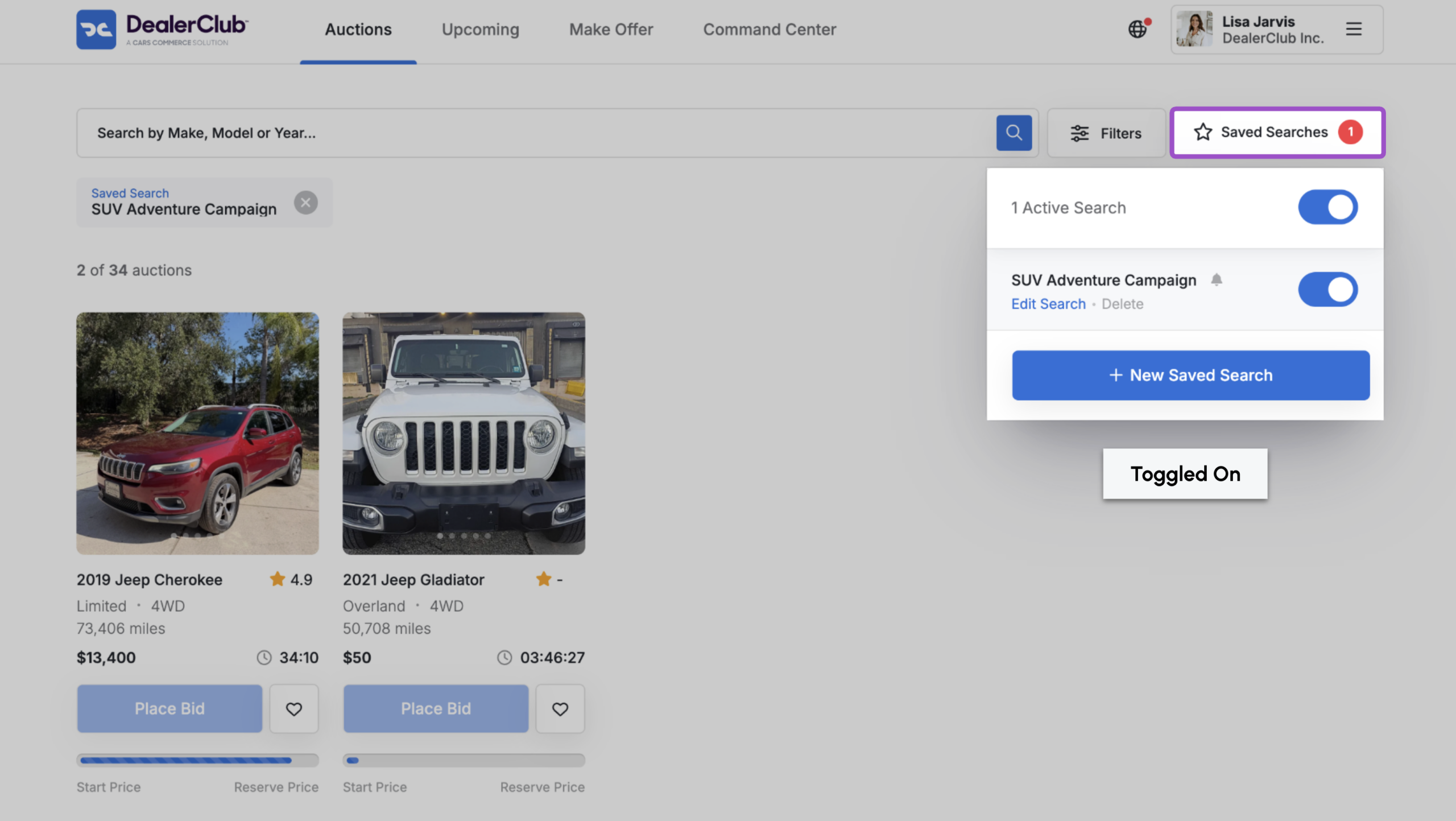The width and height of the screenshot is (1456, 821).
Task: Switch to the Auctions tab
Action: click(358, 30)
